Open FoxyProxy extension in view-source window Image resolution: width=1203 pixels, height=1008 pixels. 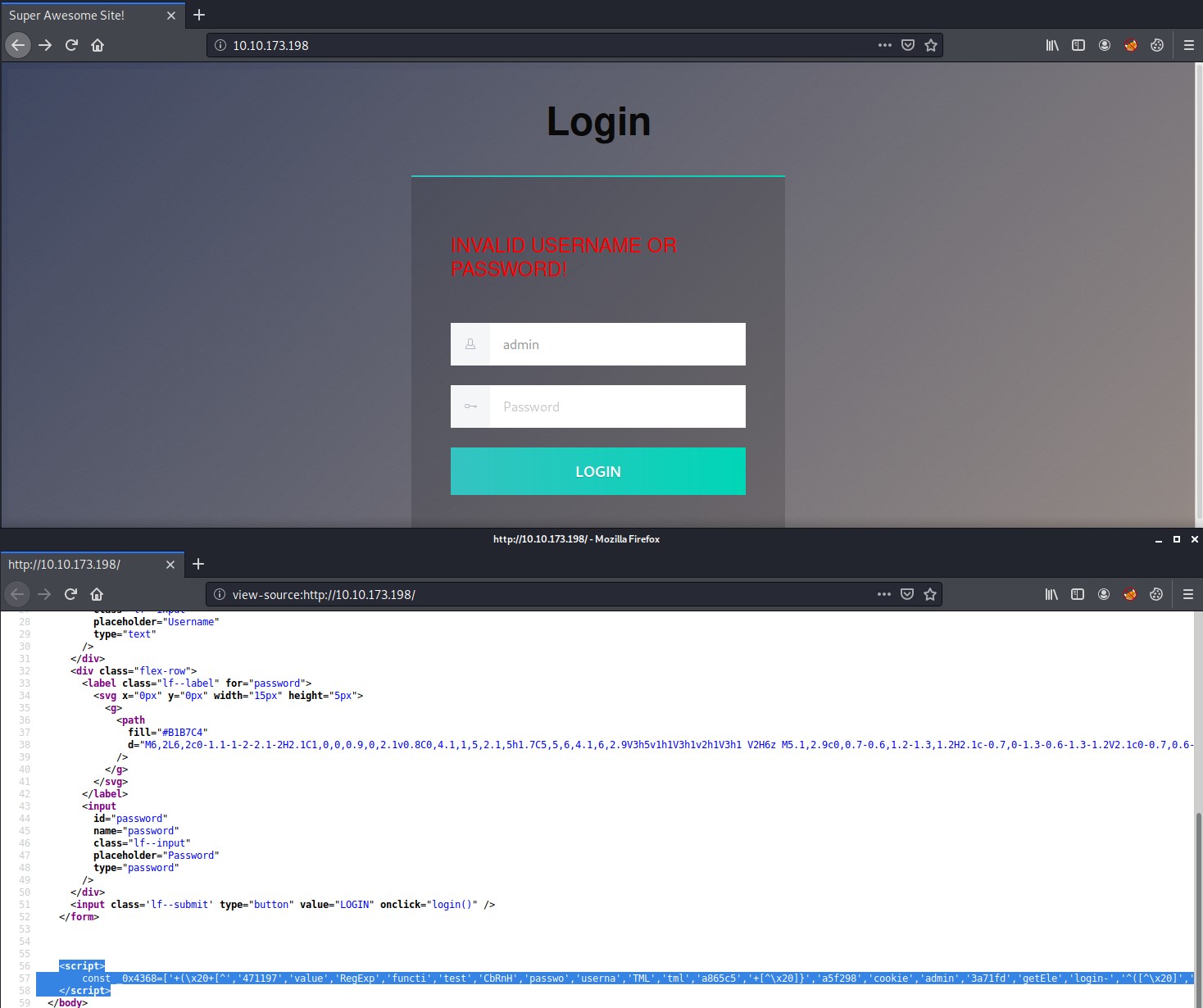tap(1130, 594)
